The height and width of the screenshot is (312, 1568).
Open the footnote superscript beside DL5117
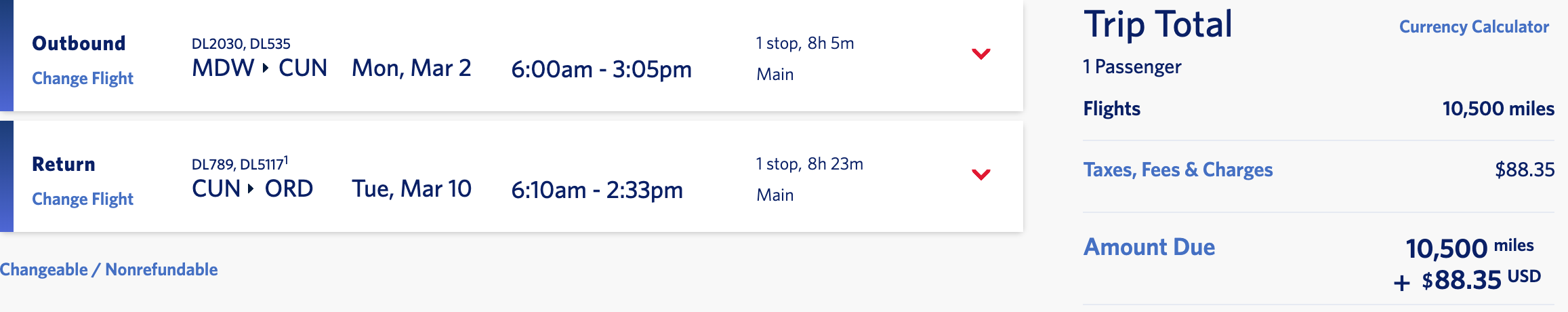click(286, 160)
